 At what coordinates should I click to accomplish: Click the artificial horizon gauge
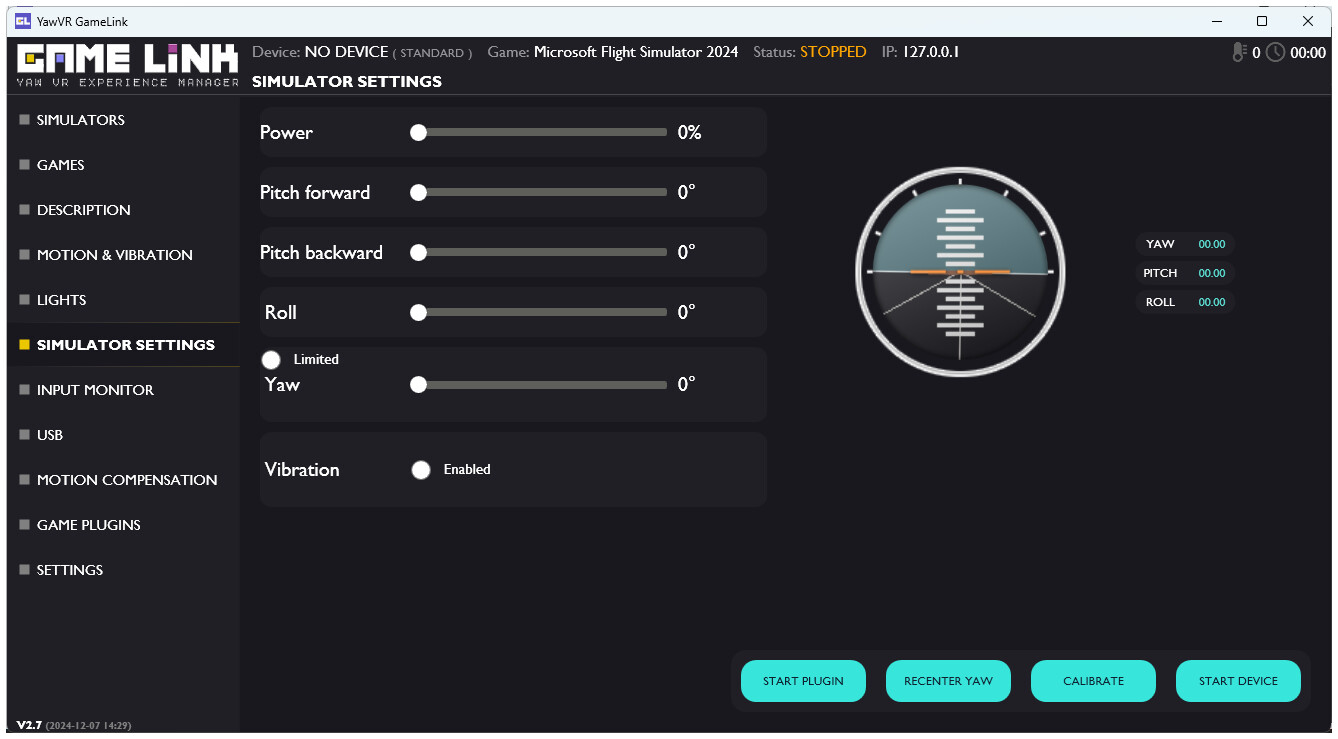tap(959, 270)
